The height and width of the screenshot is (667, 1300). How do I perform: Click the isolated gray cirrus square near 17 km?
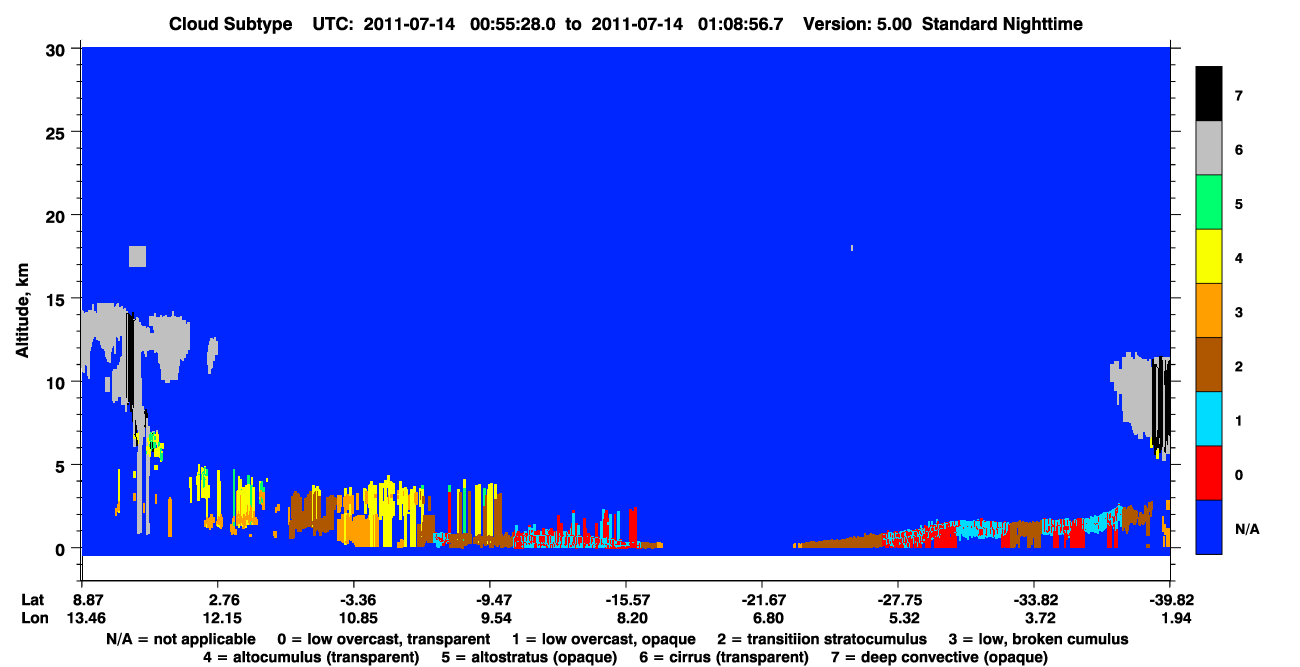[x=138, y=256]
